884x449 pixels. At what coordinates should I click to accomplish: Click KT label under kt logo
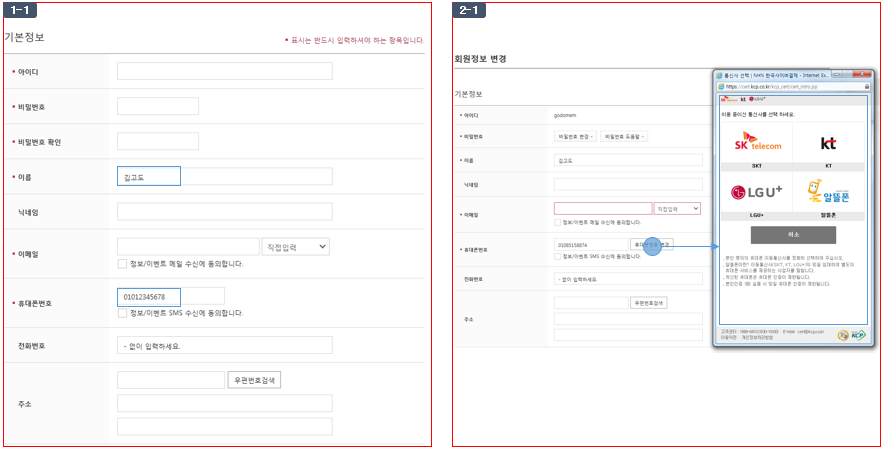[x=828, y=166]
